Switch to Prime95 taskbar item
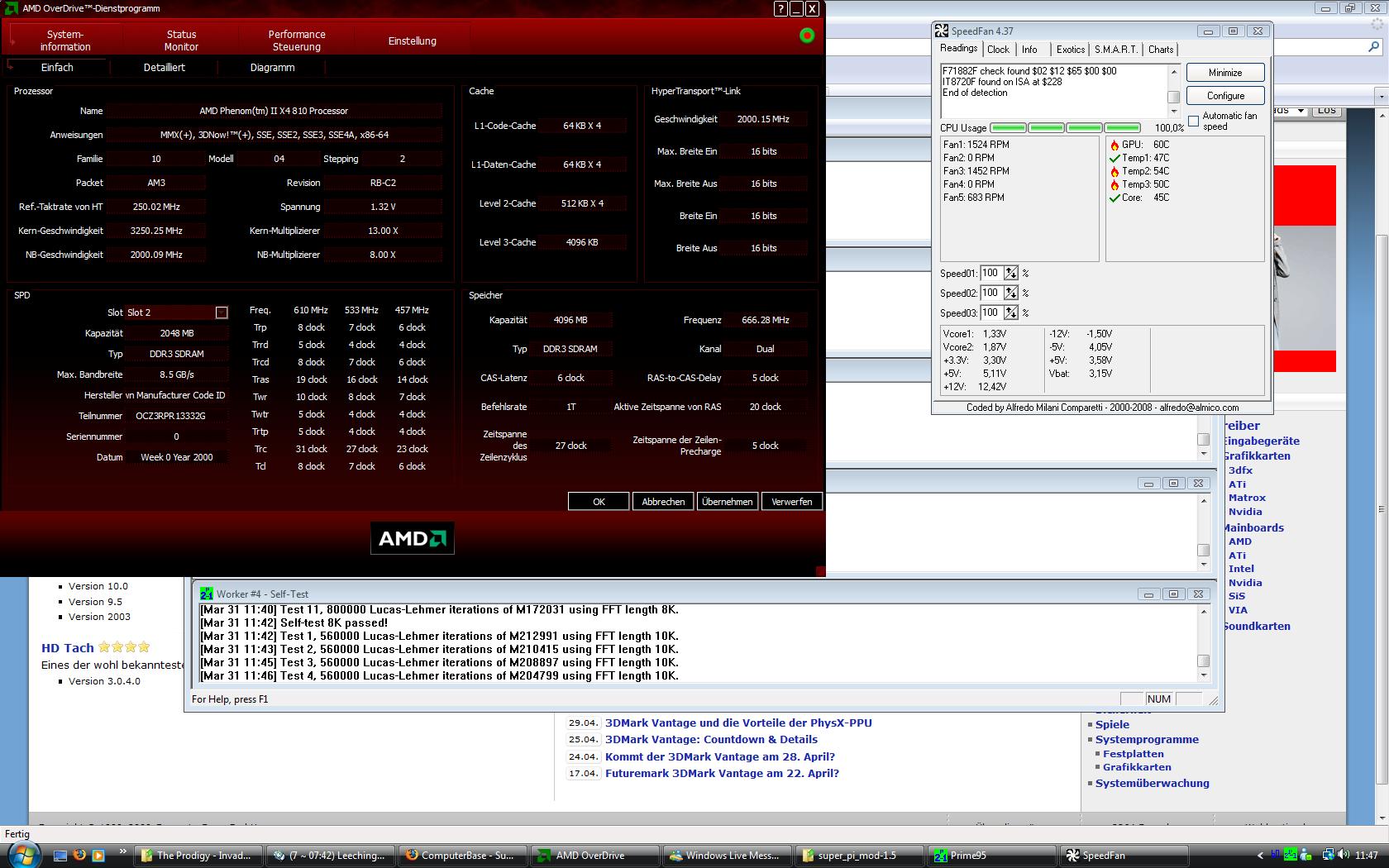This screenshot has width=1389, height=868. 993,856
